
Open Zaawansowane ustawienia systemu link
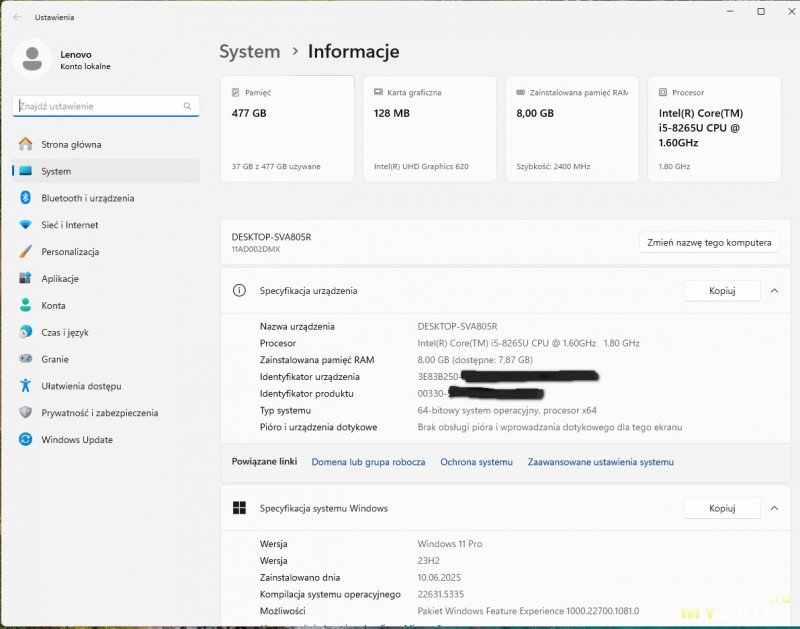(x=601, y=462)
